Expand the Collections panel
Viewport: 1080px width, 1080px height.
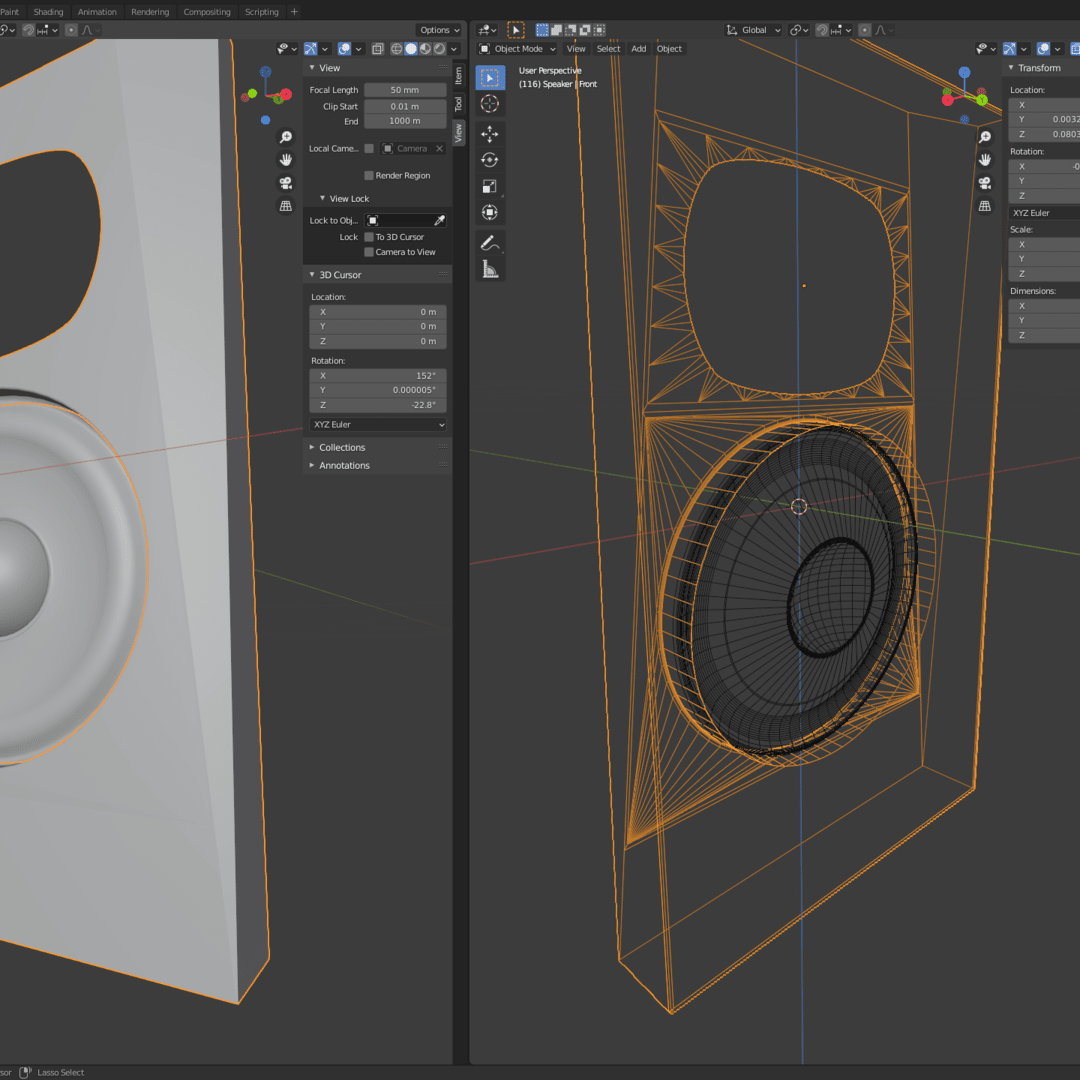(342, 448)
